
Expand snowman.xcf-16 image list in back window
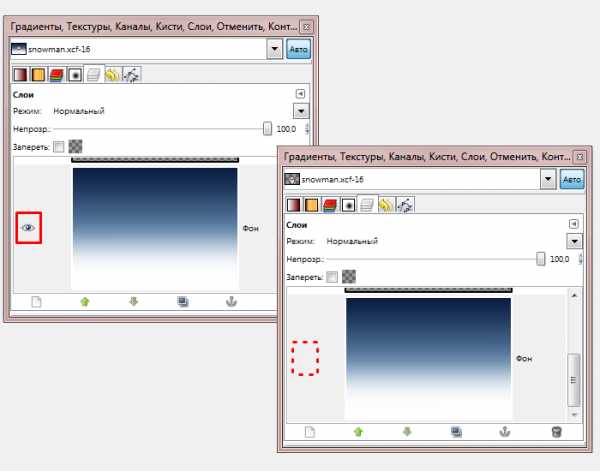274,49
